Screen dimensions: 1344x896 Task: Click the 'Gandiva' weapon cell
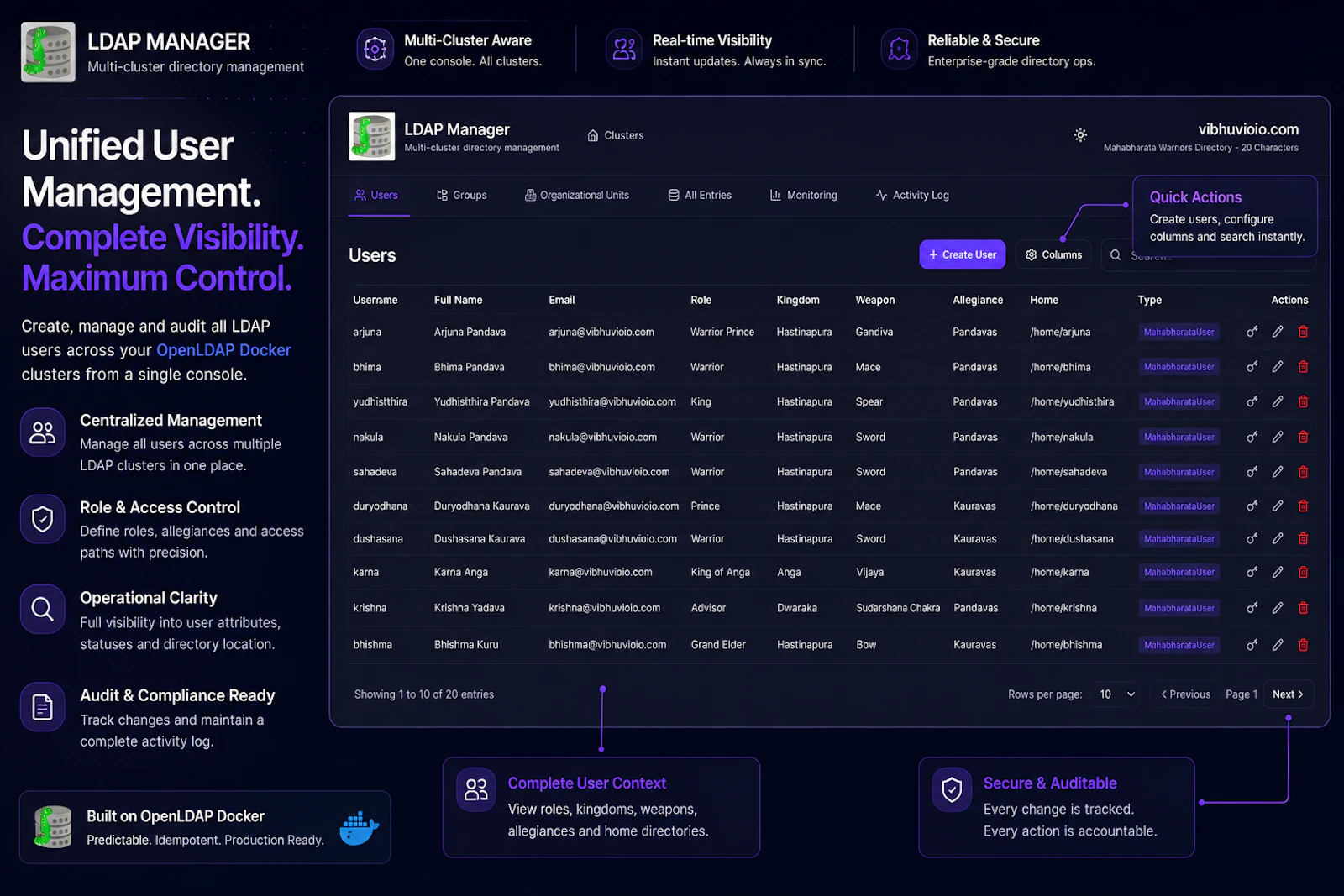click(x=874, y=332)
